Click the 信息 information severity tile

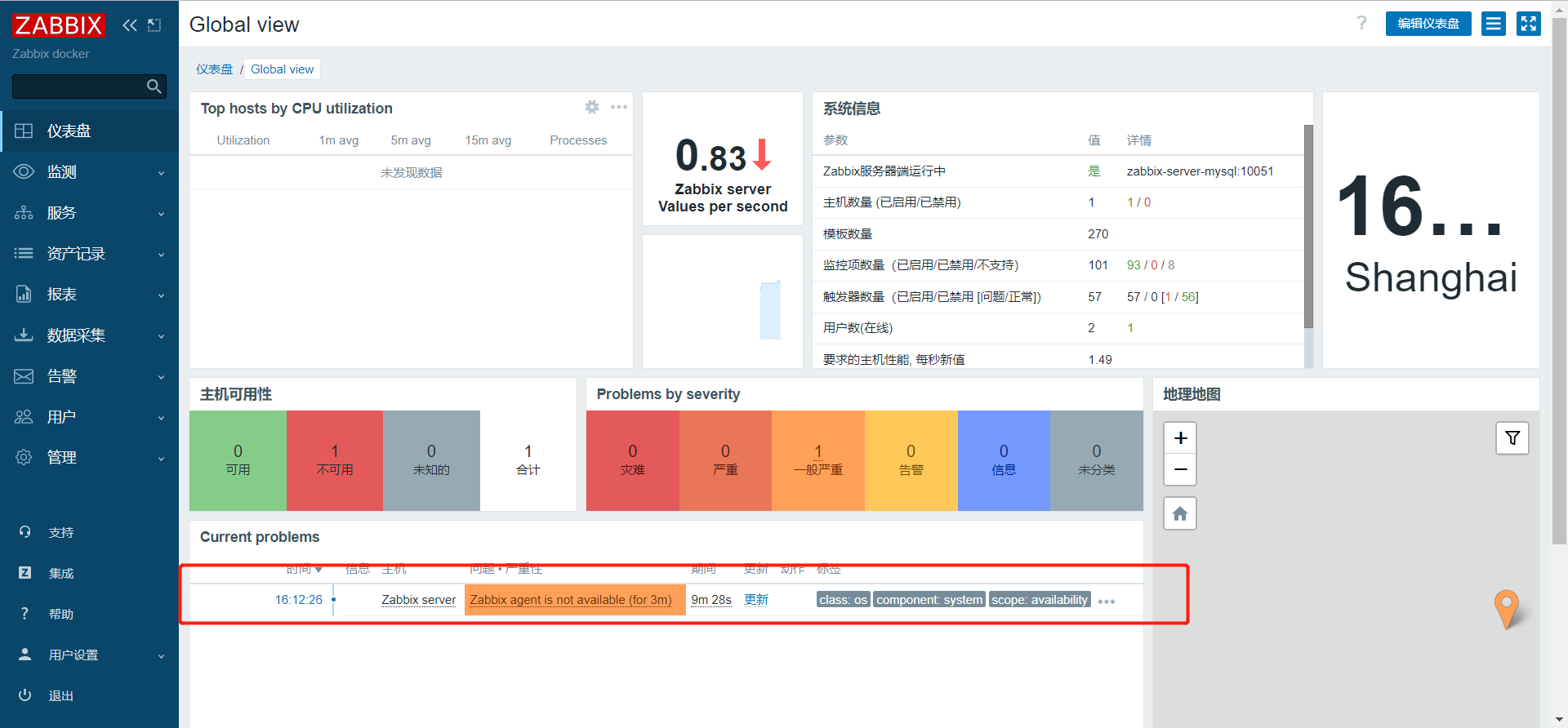tap(1004, 460)
